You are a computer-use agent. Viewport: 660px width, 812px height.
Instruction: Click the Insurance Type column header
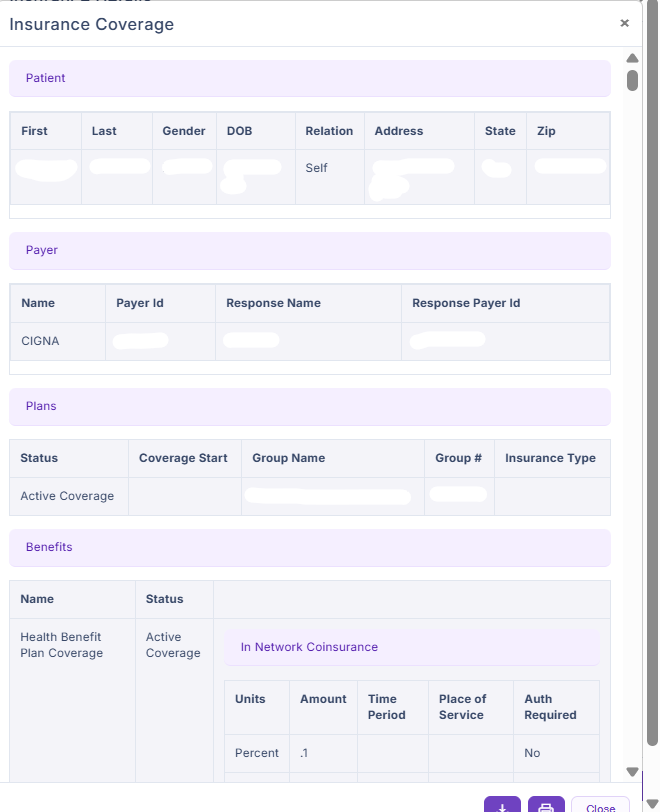(550, 458)
